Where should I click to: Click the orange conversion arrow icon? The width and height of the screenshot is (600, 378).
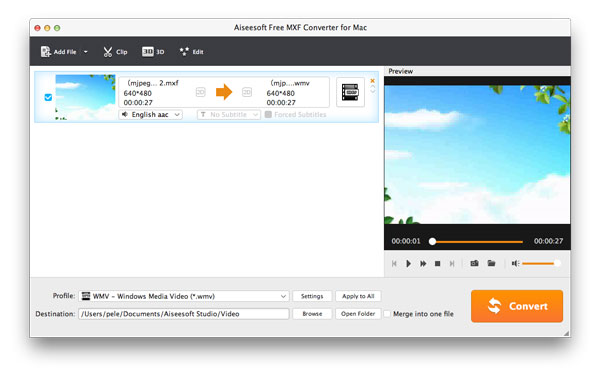(x=224, y=92)
